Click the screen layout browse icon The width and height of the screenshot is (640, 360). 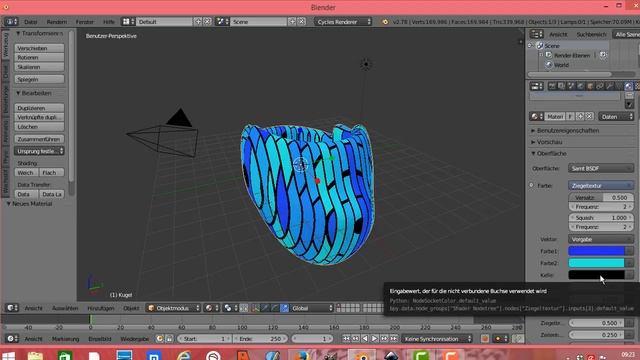129,22
